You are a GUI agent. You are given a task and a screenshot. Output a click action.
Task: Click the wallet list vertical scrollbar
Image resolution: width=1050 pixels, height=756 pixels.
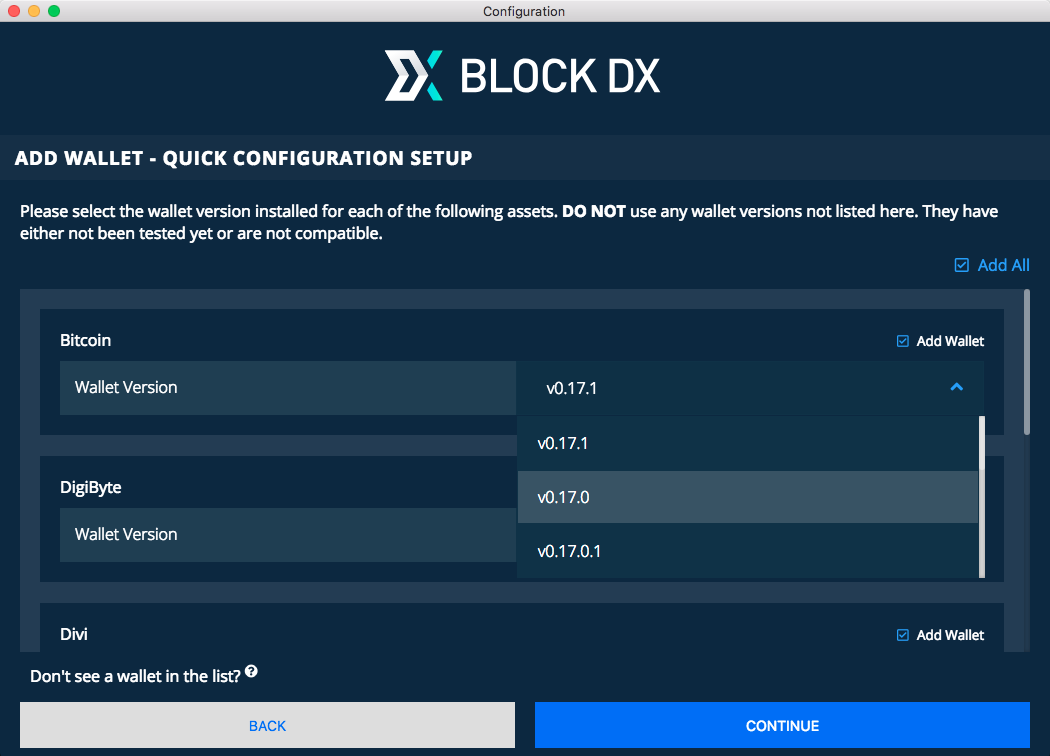click(x=1027, y=362)
